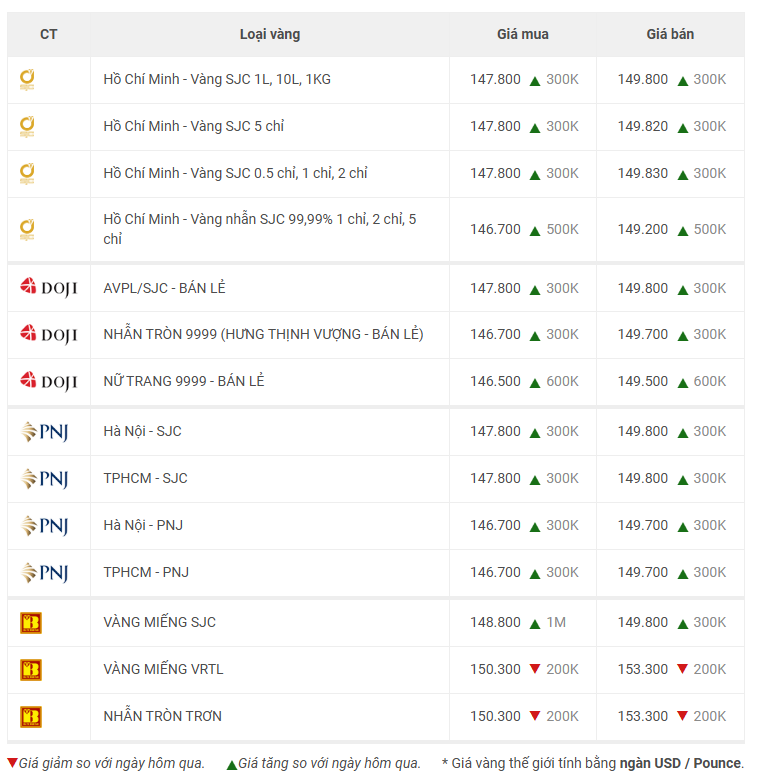This screenshot has width=759, height=784.
Task: Click the PNJ logo in the TPHCM - PNJ row
Action: pyautogui.click(x=44, y=573)
